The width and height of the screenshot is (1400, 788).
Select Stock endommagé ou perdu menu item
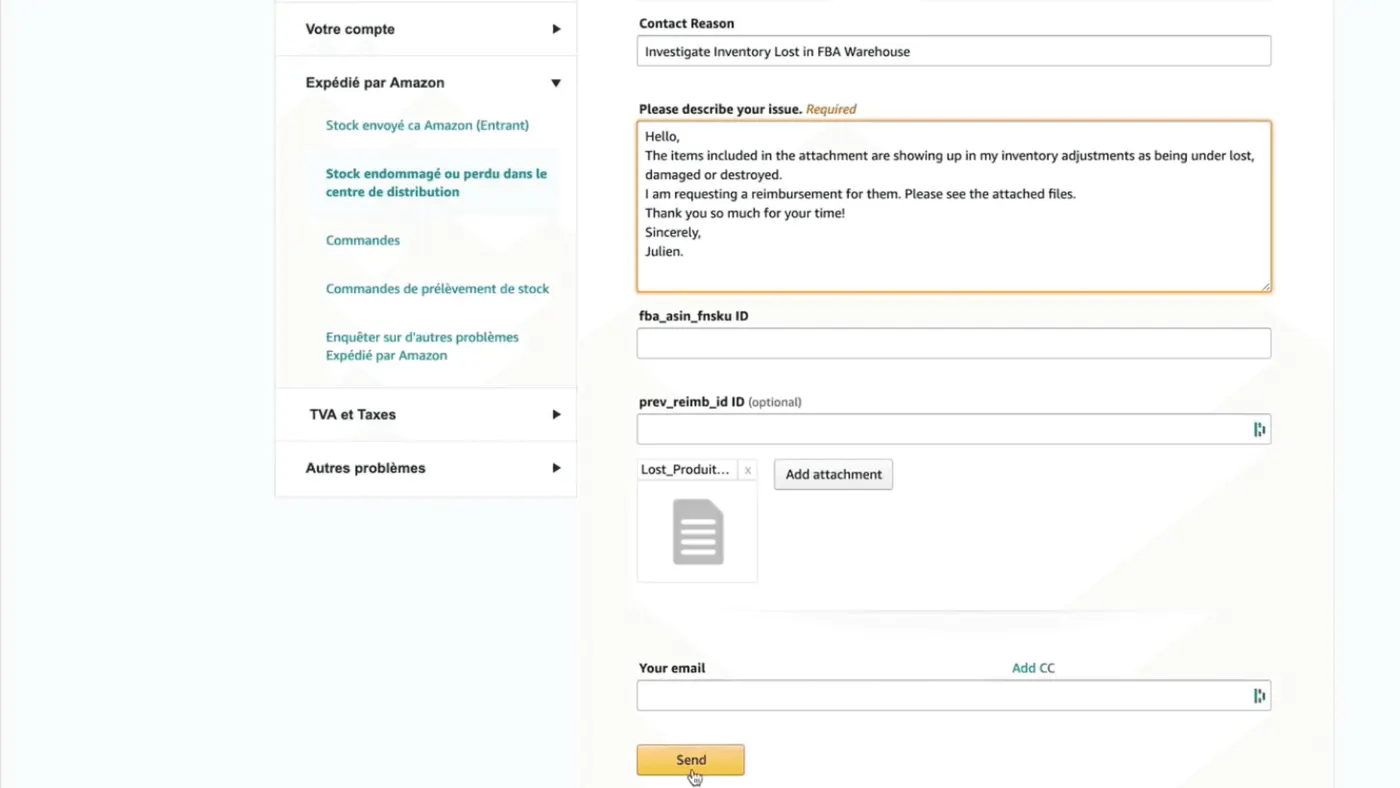coord(436,182)
